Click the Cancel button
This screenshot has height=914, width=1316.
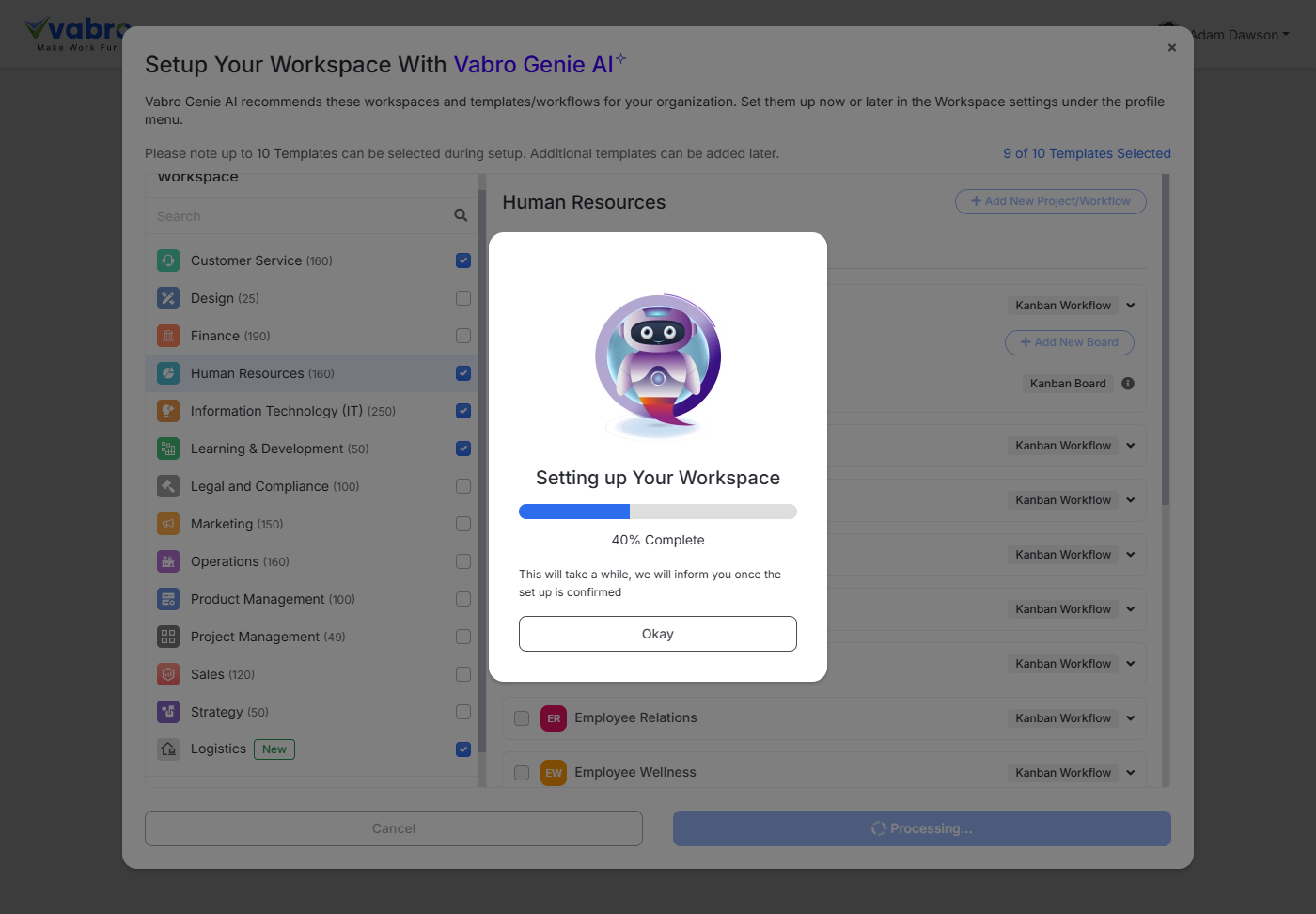[394, 828]
